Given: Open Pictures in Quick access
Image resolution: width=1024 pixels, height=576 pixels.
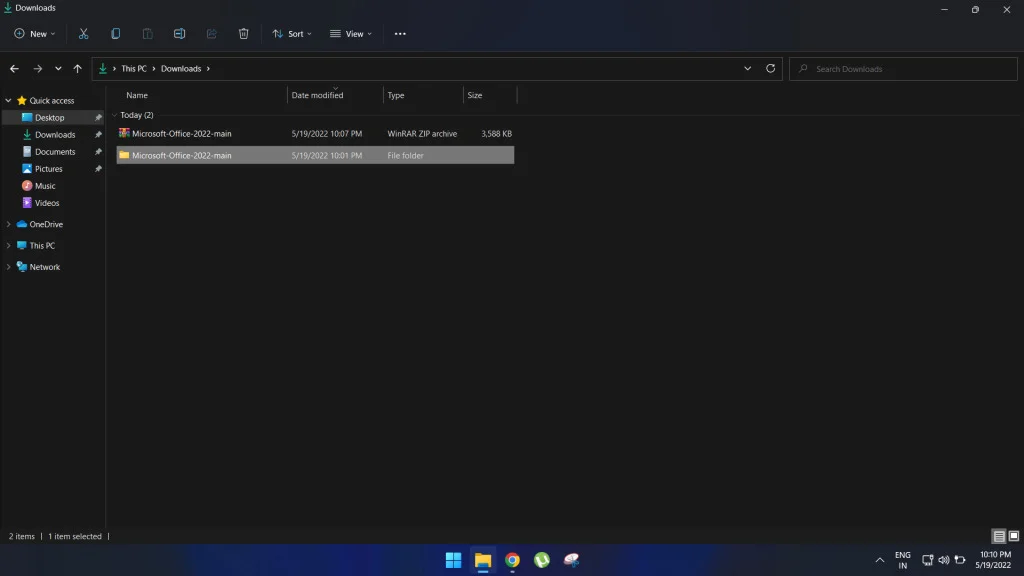Looking at the screenshot, I should 48,168.
